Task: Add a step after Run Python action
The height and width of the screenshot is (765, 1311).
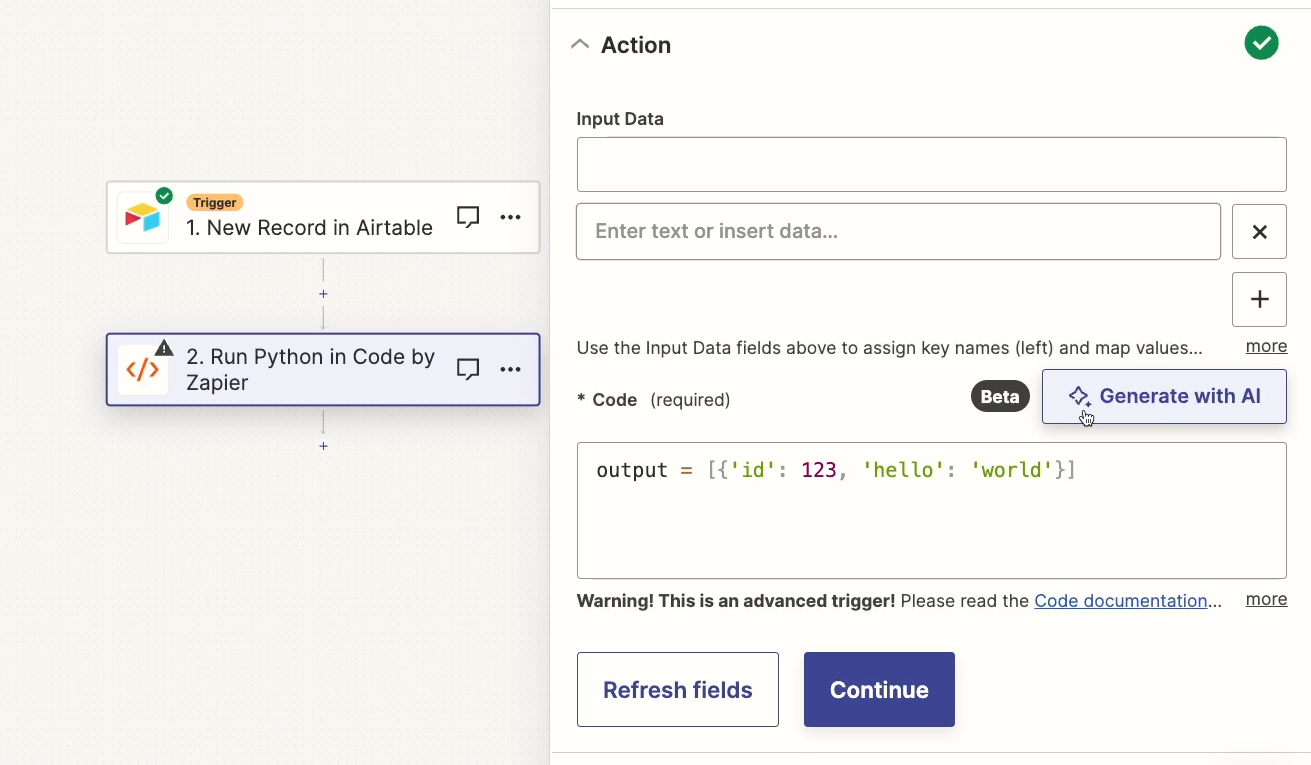Action: (323, 446)
